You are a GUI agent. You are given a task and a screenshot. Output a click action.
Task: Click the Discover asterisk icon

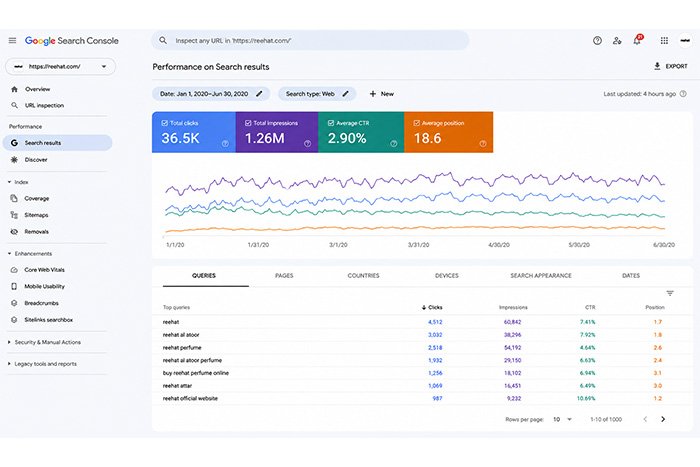(x=14, y=159)
